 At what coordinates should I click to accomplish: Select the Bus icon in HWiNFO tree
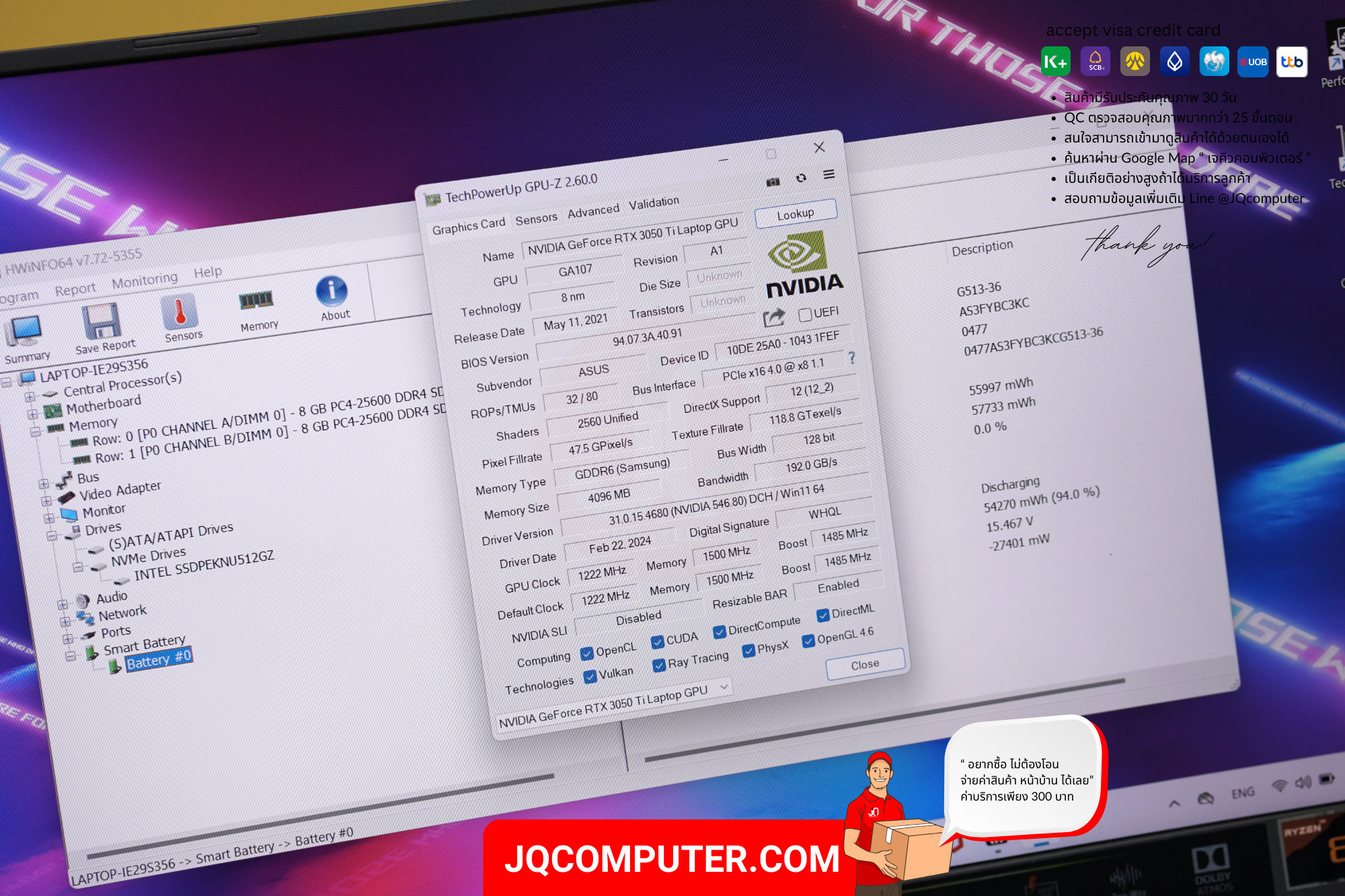(x=65, y=480)
